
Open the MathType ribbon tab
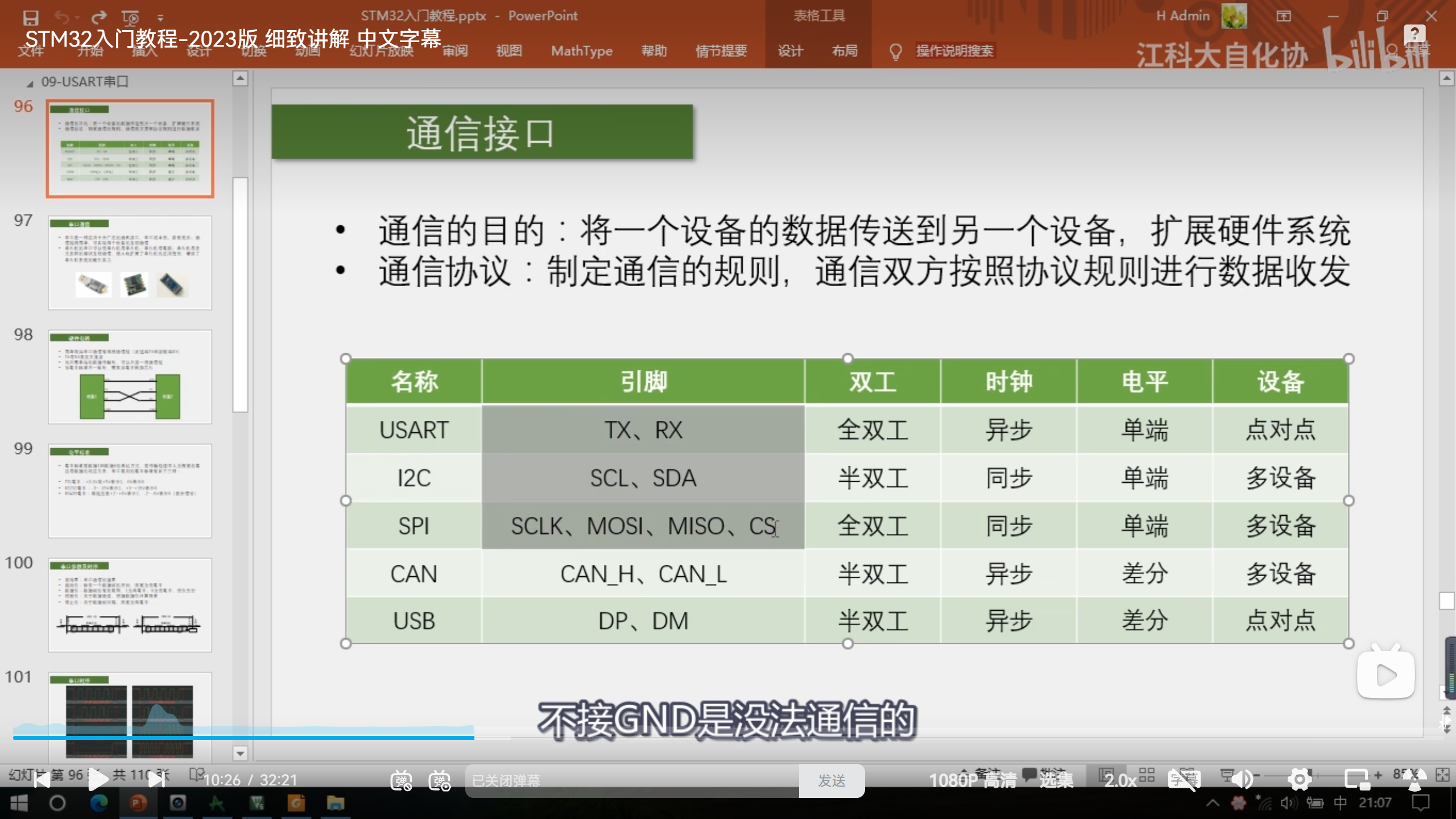tap(581, 51)
